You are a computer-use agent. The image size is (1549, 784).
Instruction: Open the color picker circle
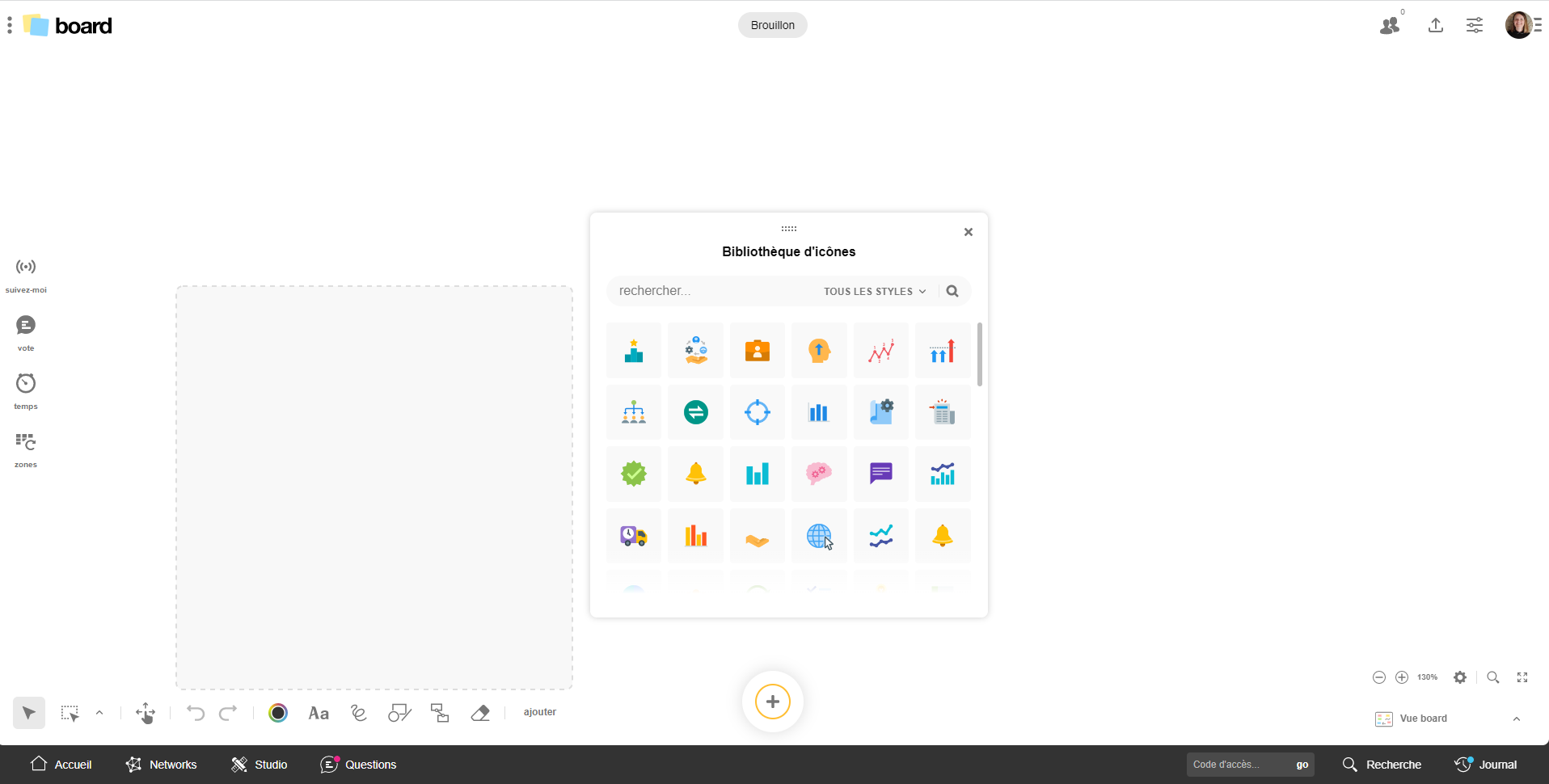278,713
